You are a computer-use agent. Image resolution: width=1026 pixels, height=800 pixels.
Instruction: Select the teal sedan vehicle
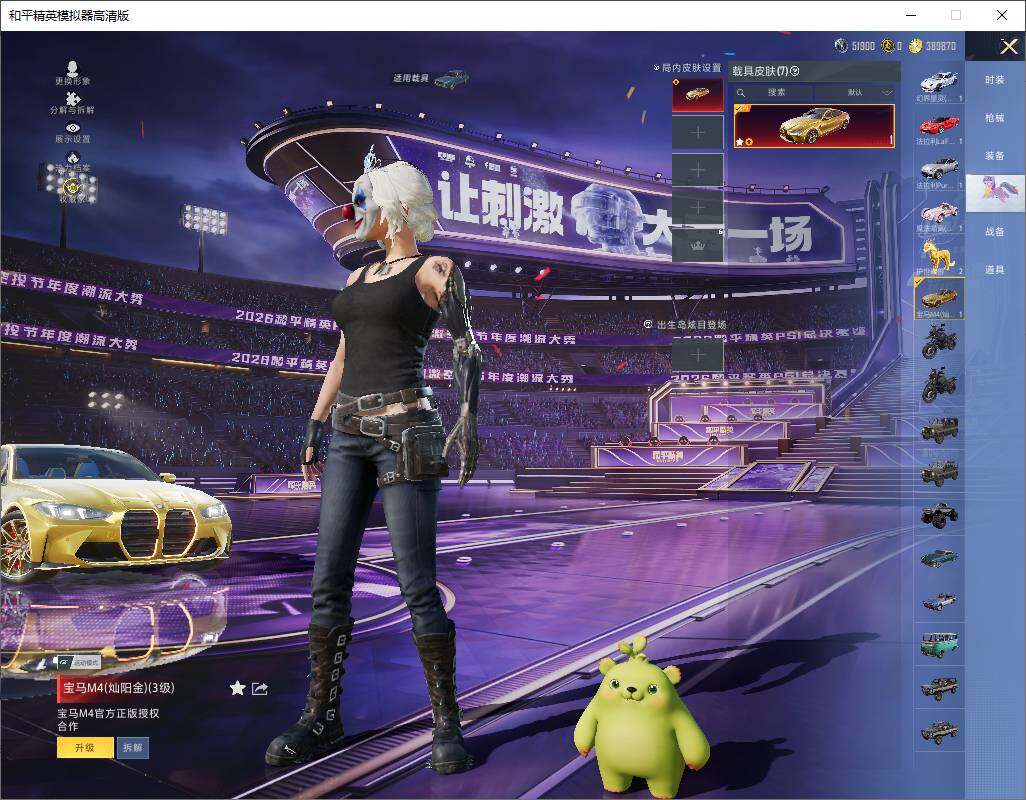(x=940, y=559)
